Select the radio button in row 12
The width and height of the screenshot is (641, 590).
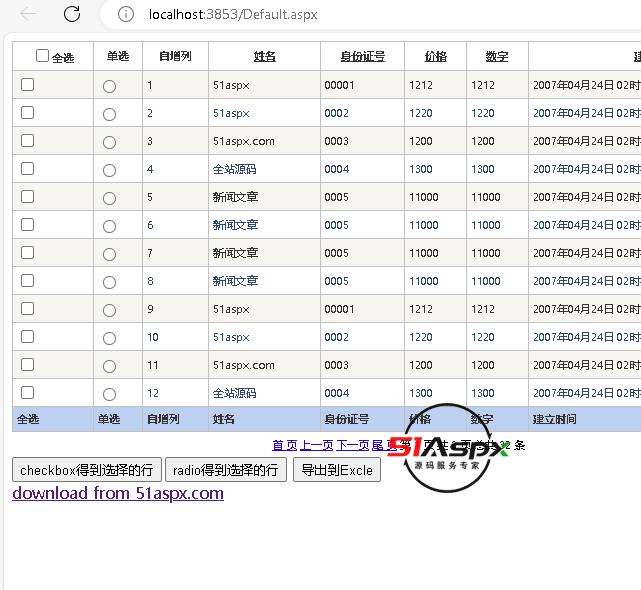click(109, 395)
